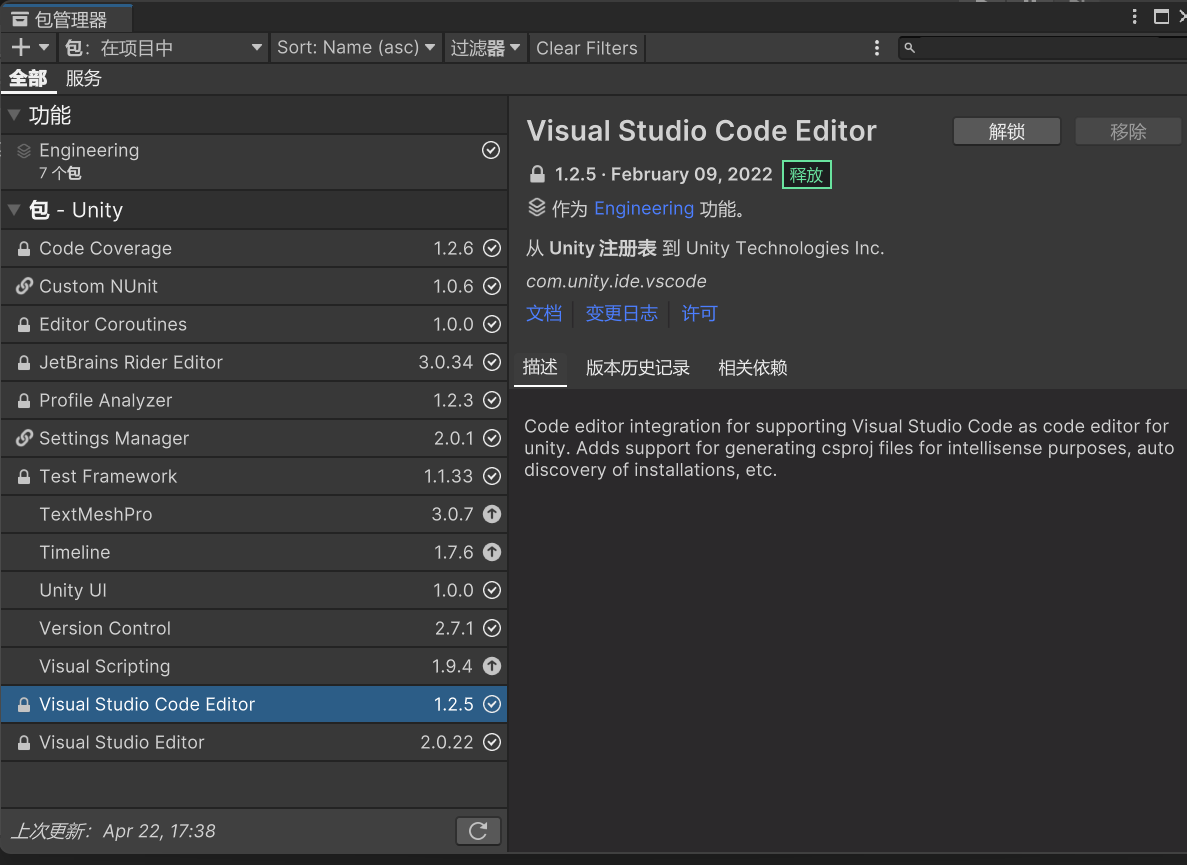Click the 包管理器 window tab
The image size is (1187, 865).
tap(67, 19)
